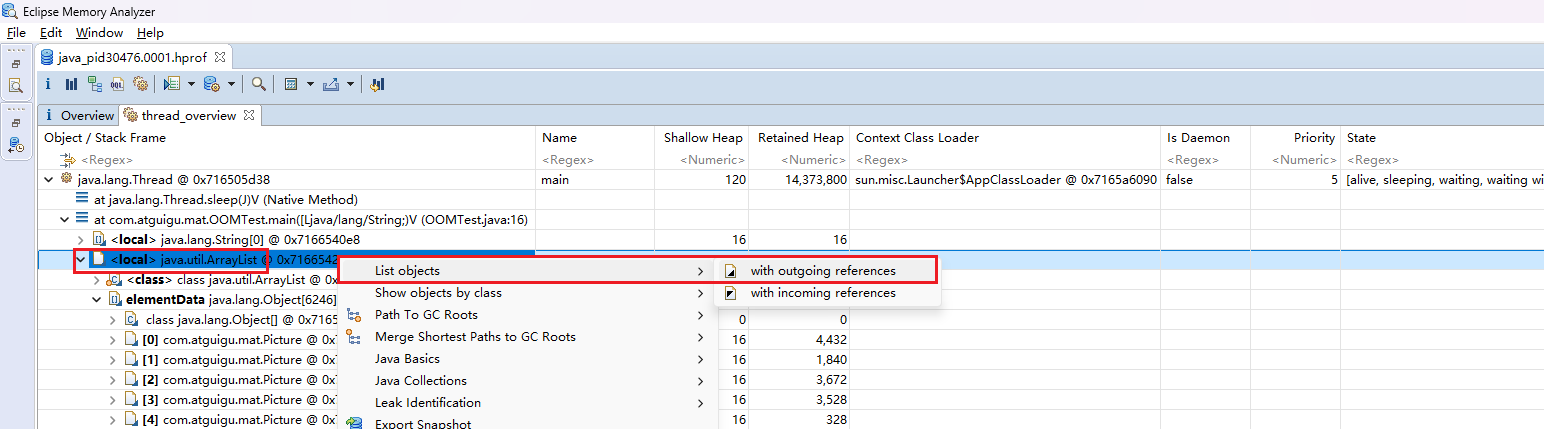This screenshot has height=429, width=1544.
Task: Click the Export toolbar icon
Action: tap(331, 85)
